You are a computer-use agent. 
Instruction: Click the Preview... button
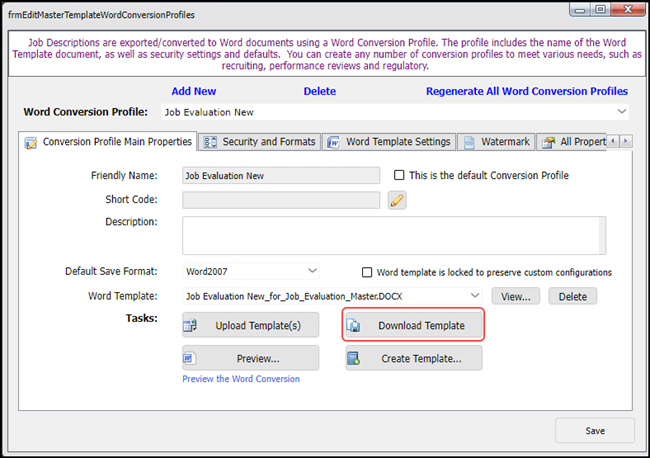tap(250, 358)
